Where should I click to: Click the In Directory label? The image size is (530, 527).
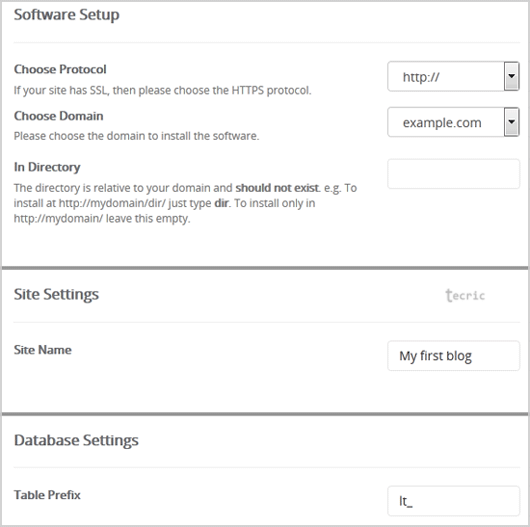(x=47, y=167)
